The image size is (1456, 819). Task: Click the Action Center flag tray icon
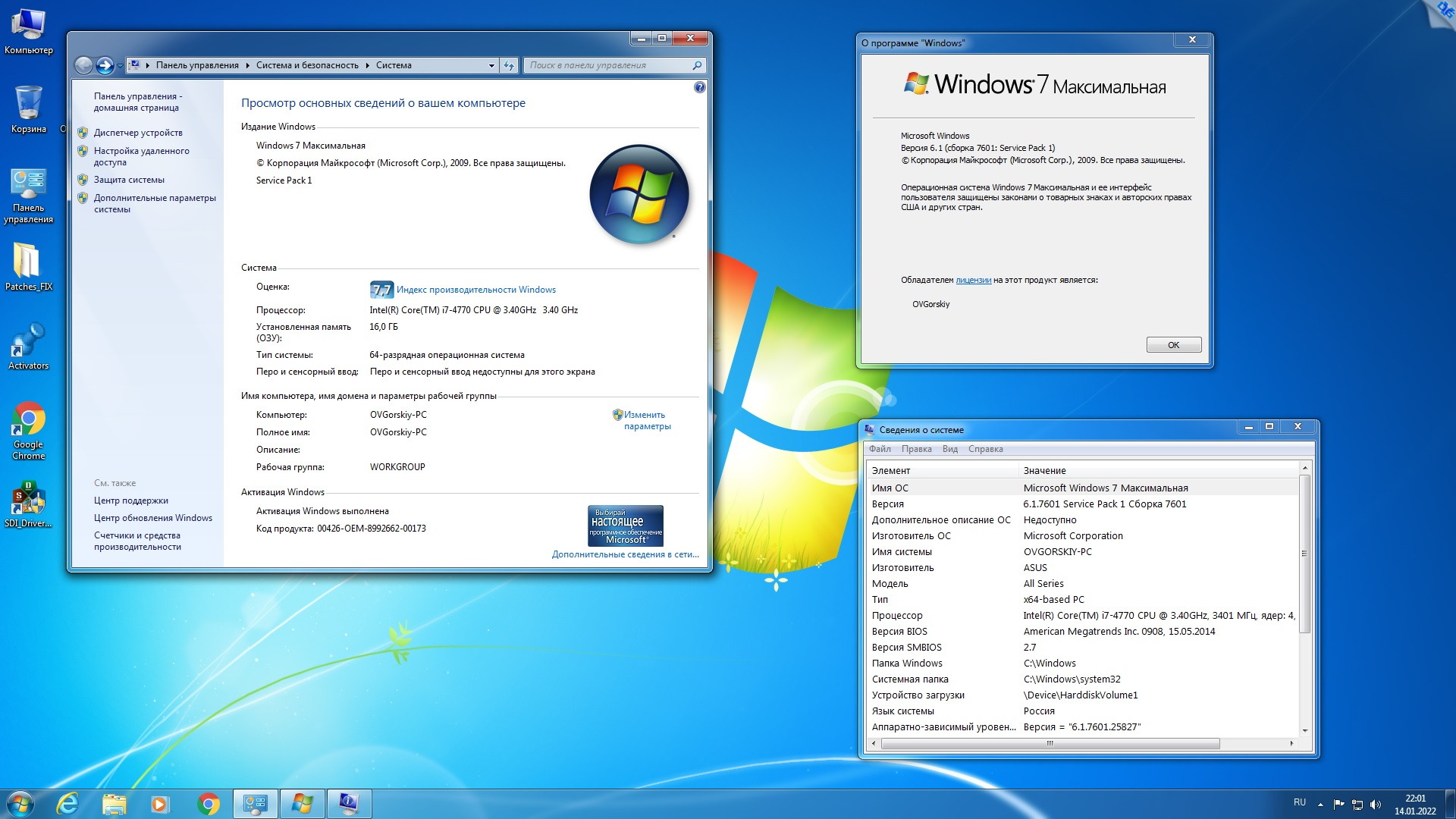1338,804
